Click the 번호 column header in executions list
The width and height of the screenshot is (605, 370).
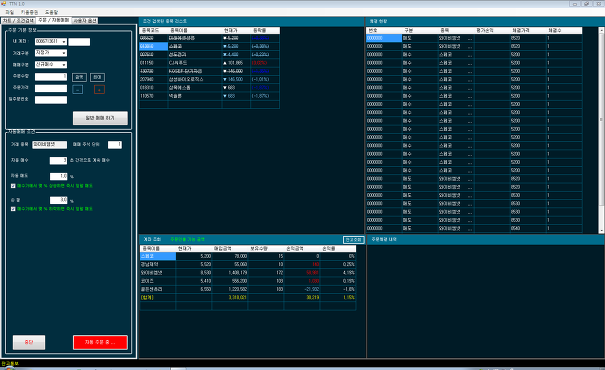point(384,30)
